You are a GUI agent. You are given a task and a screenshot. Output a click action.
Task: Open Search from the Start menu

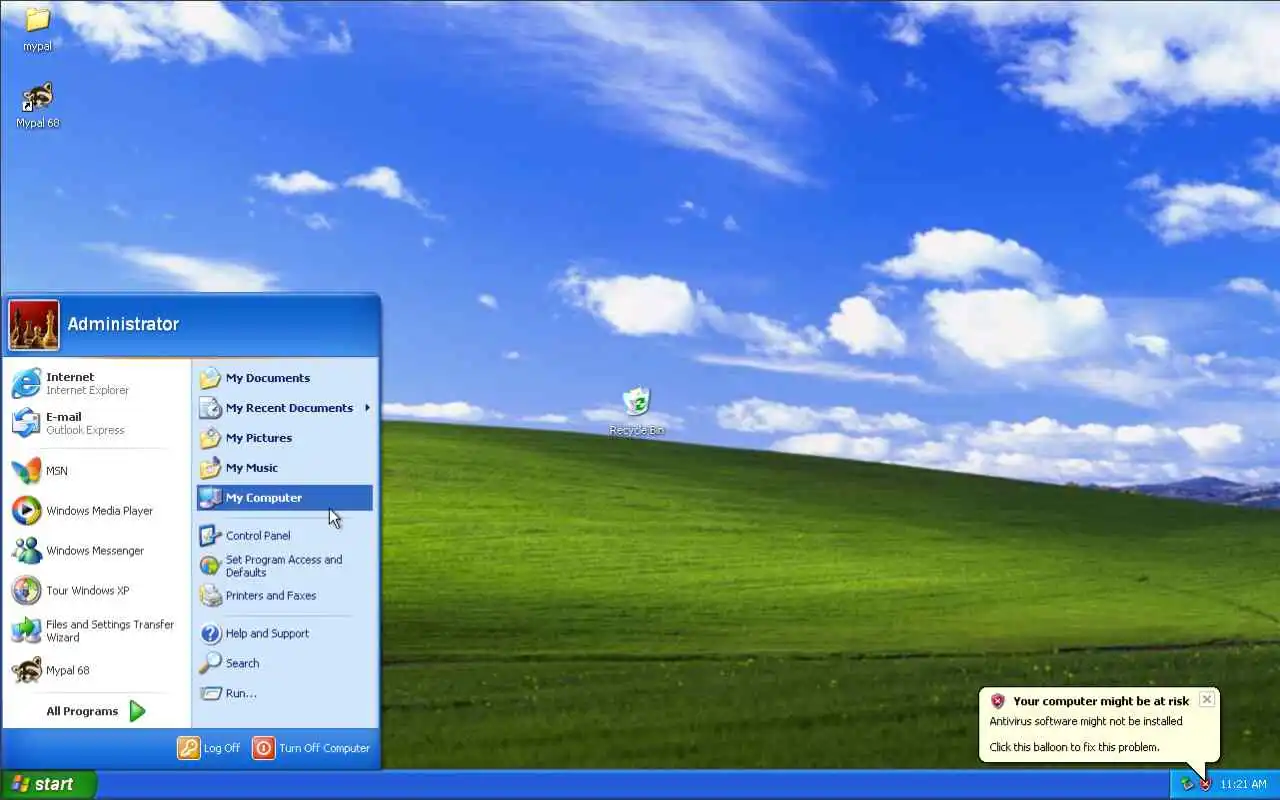coord(285,663)
